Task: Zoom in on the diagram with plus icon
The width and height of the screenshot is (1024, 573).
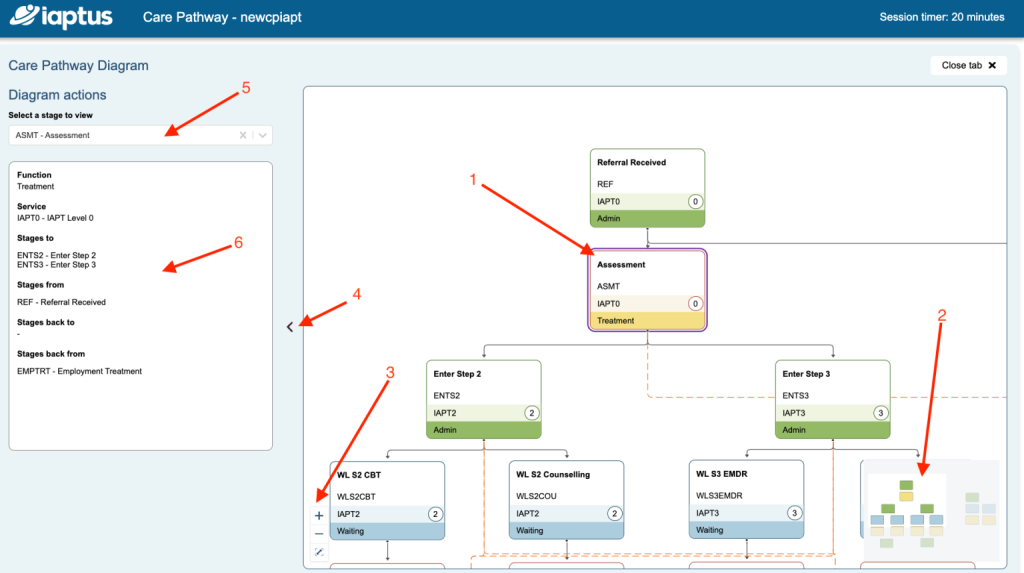Action: (319, 516)
